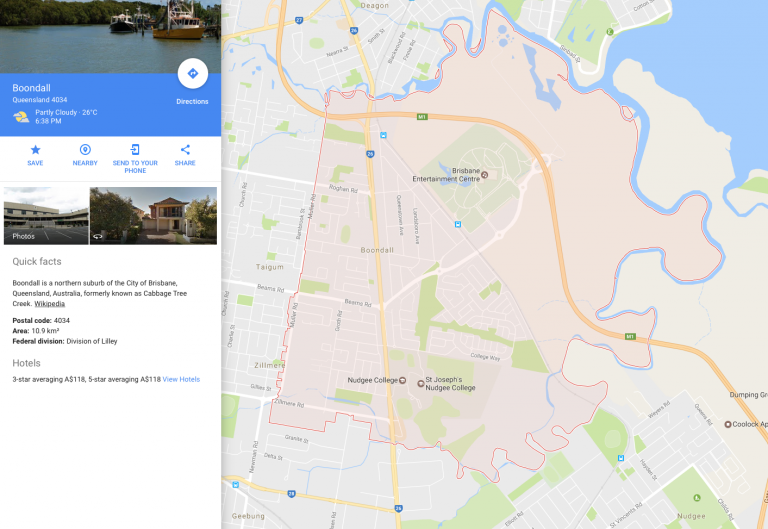The width and height of the screenshot is (768, 529).
Task: Open the Wikipedia link in Quick facts
Action: [49, 304]
